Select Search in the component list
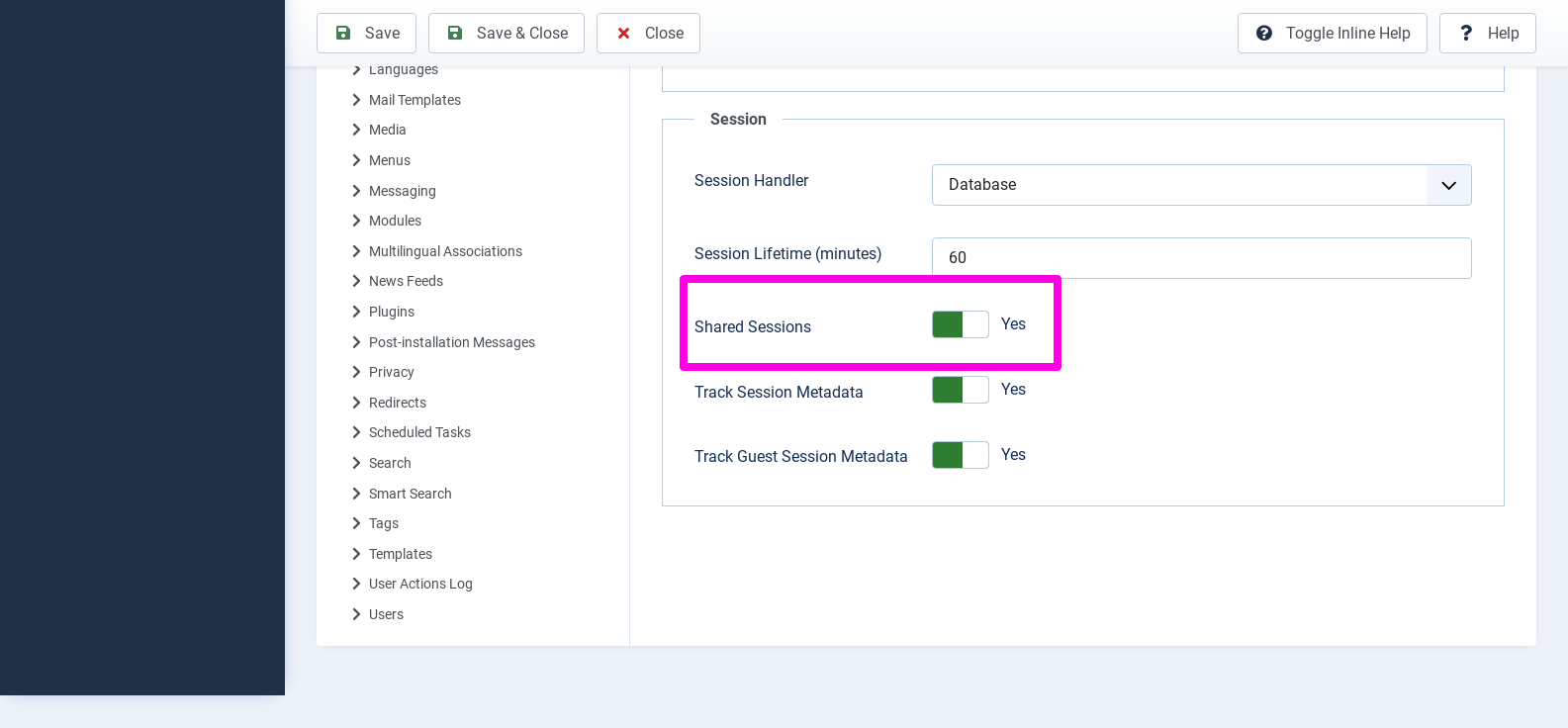Screen dimensions: 1568x728 390,463
